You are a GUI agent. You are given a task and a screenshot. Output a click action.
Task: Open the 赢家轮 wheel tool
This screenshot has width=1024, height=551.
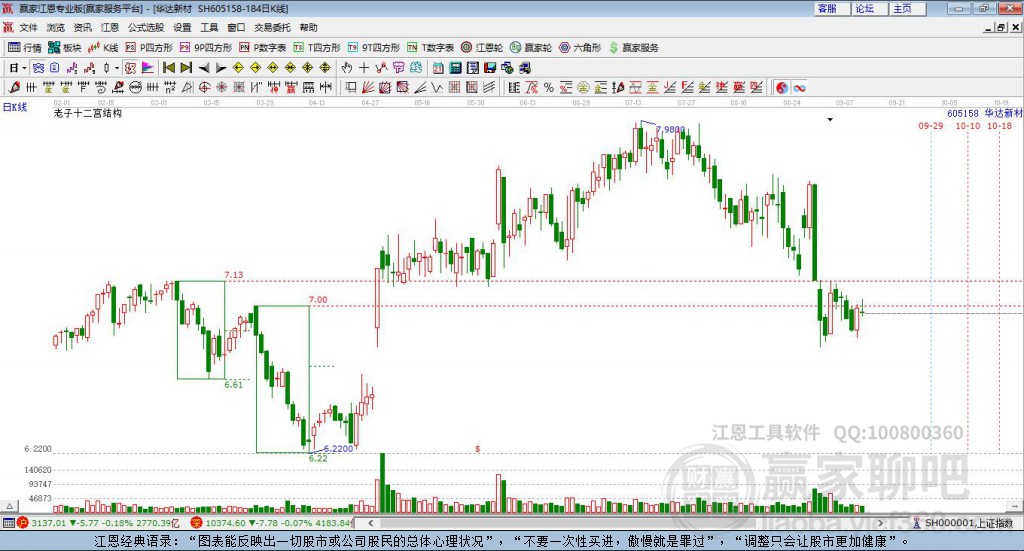pyautogui.click(x=531, y=48)
